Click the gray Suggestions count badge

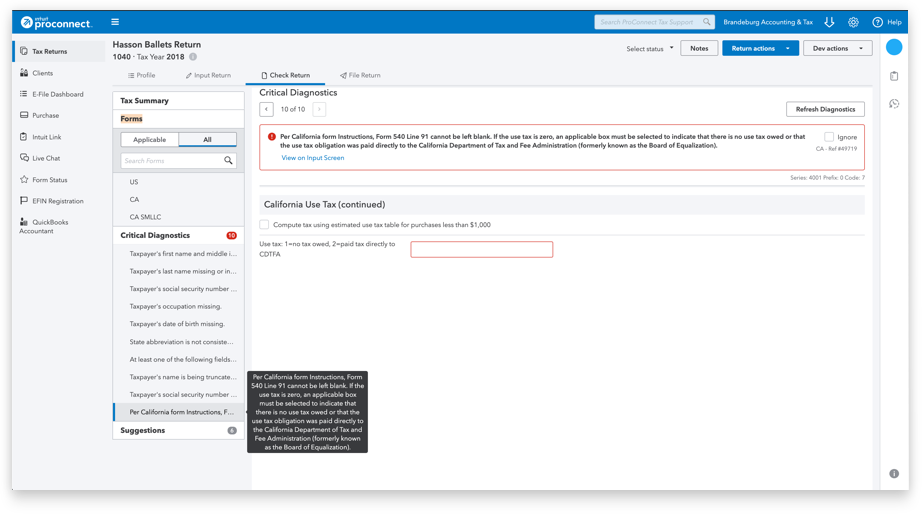tap(232, 430)
